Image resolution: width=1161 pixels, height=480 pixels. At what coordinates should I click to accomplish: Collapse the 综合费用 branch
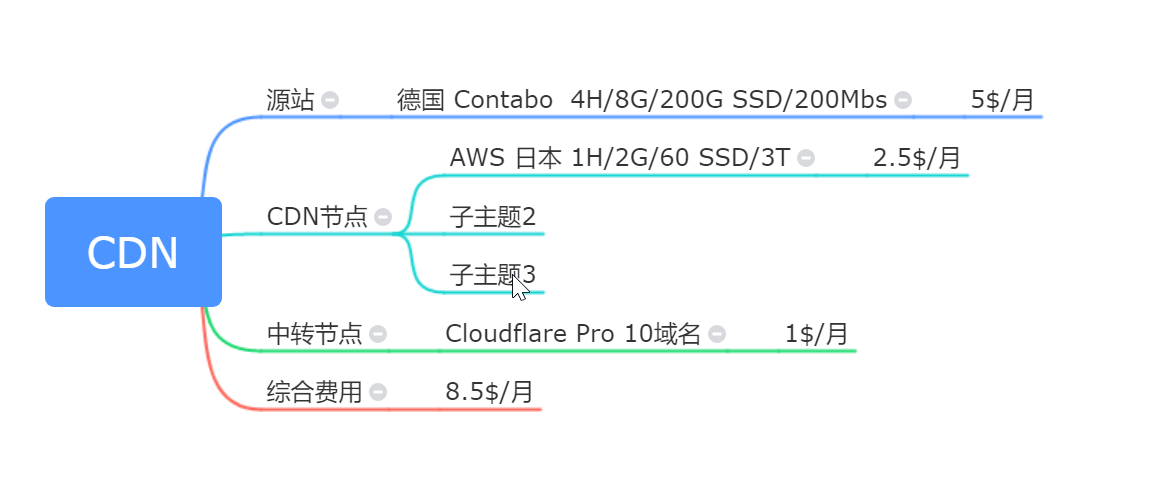pyautogui.click(x=378, y=392)
